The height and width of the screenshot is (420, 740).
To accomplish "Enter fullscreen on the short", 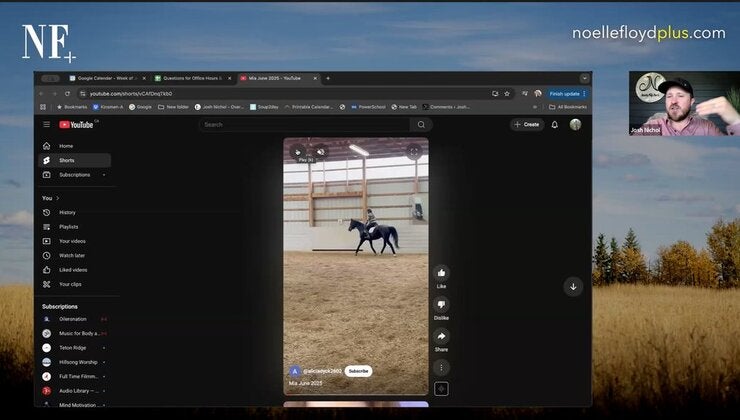I will [413, 151].
